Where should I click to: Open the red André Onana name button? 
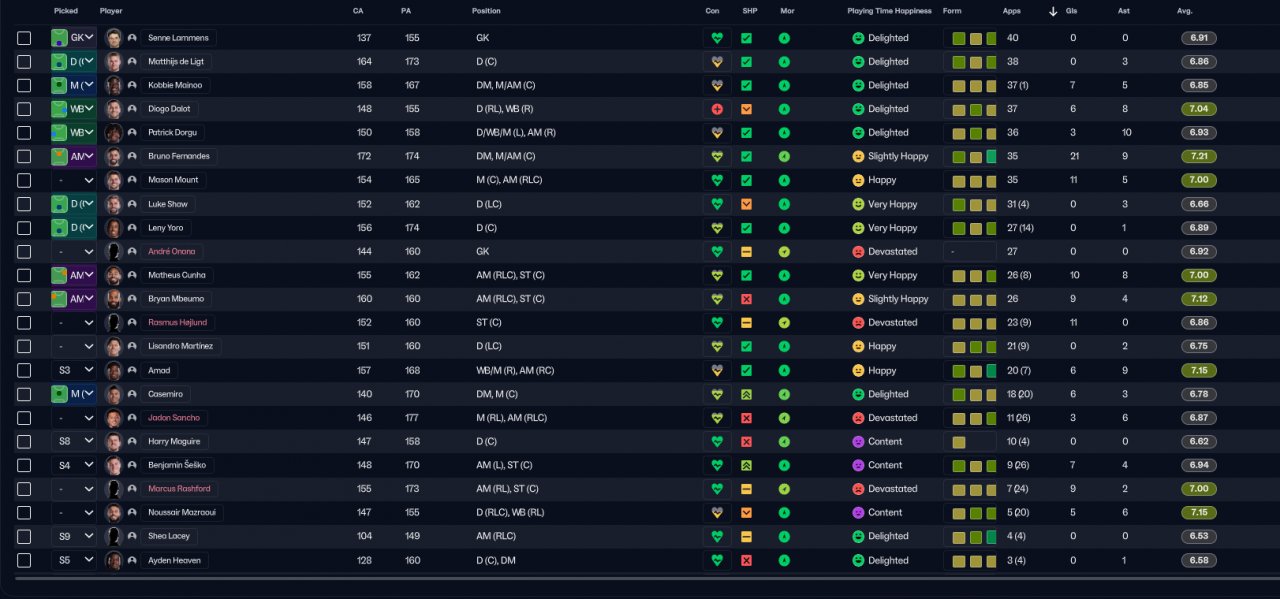[173, 252]
